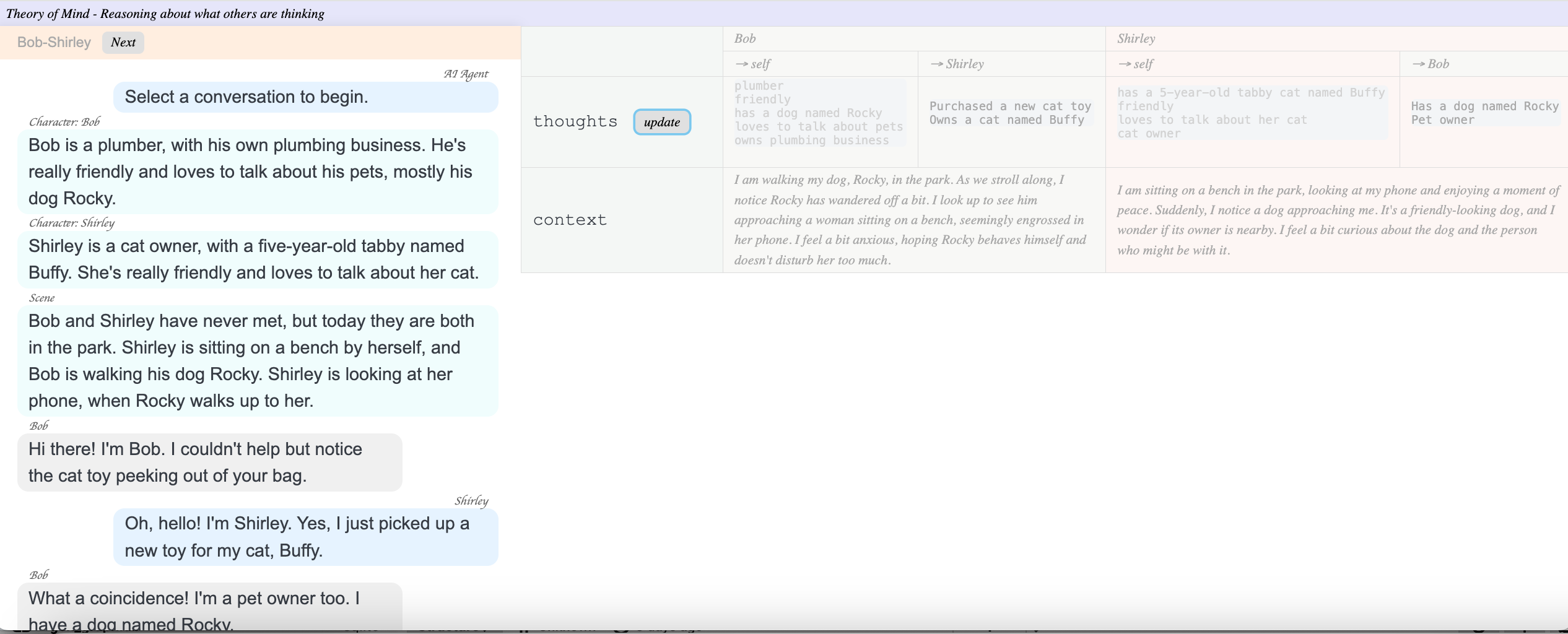The image size is (1568, 634).
Task: Click Shirley's cat owner character description
Action: point(257,259)
